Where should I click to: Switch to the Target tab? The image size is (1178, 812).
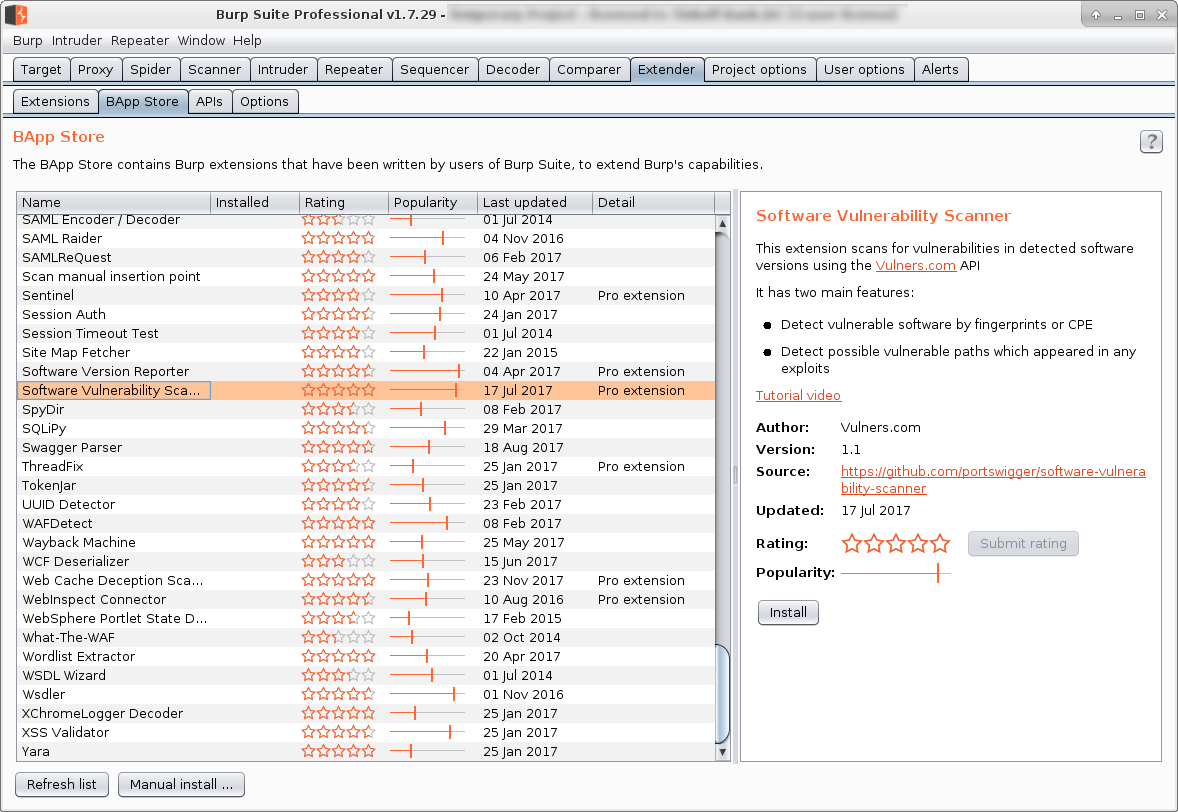point(41,69)
